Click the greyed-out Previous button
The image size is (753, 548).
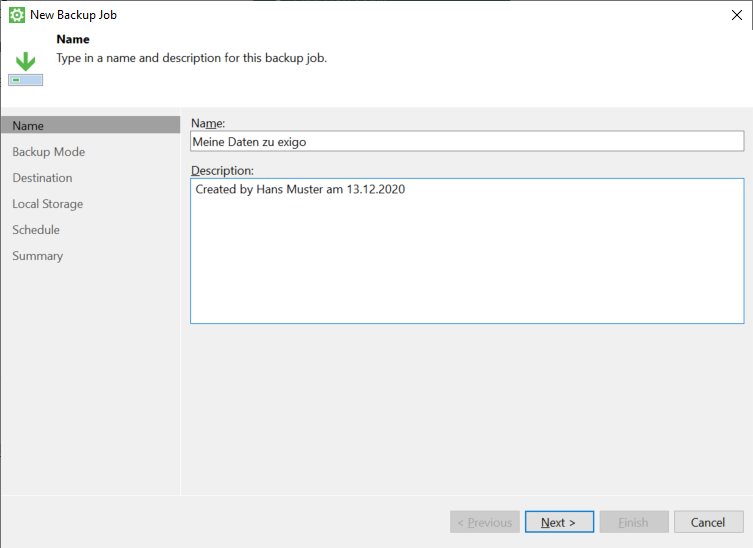485,522
